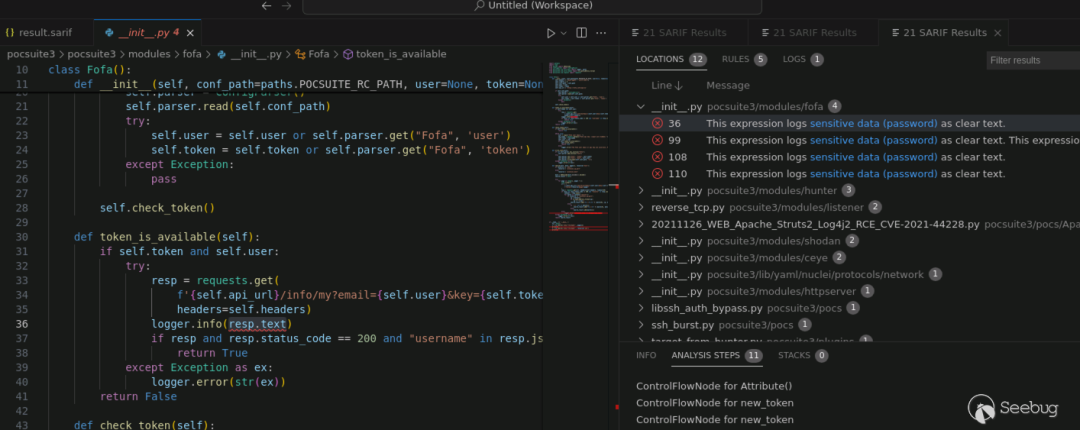
Task: Click the sticky class Fofa() header line
Action: tap(90, 70)
